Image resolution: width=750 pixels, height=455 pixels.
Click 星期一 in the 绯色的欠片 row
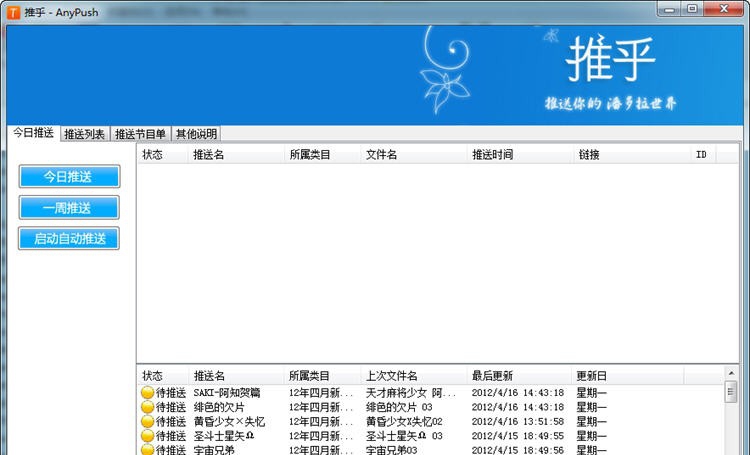pyautogui.click(x=592, y=407)
